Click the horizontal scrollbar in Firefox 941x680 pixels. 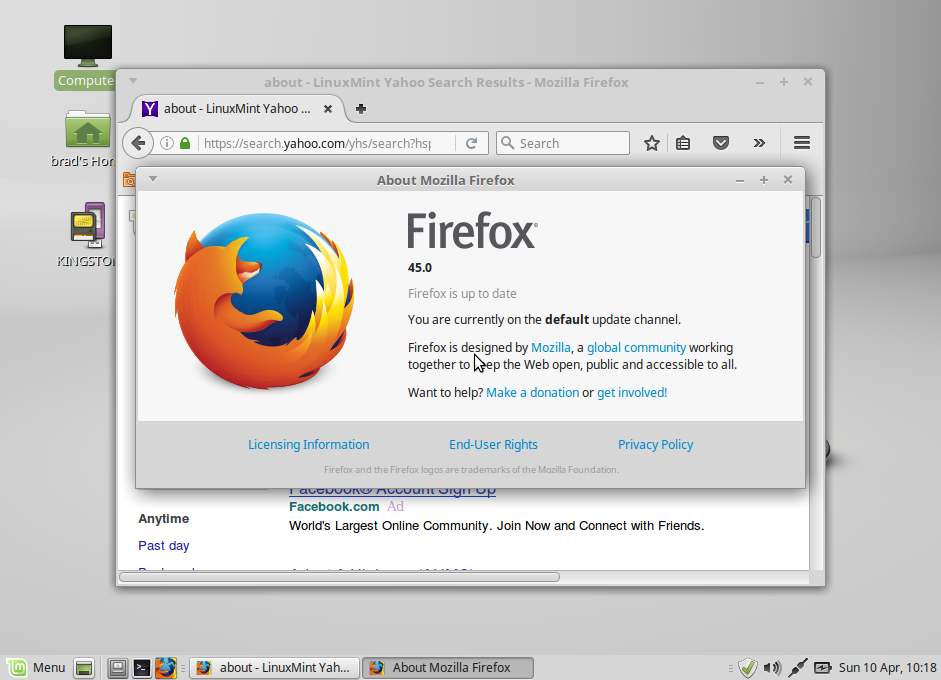coord(339,577)
